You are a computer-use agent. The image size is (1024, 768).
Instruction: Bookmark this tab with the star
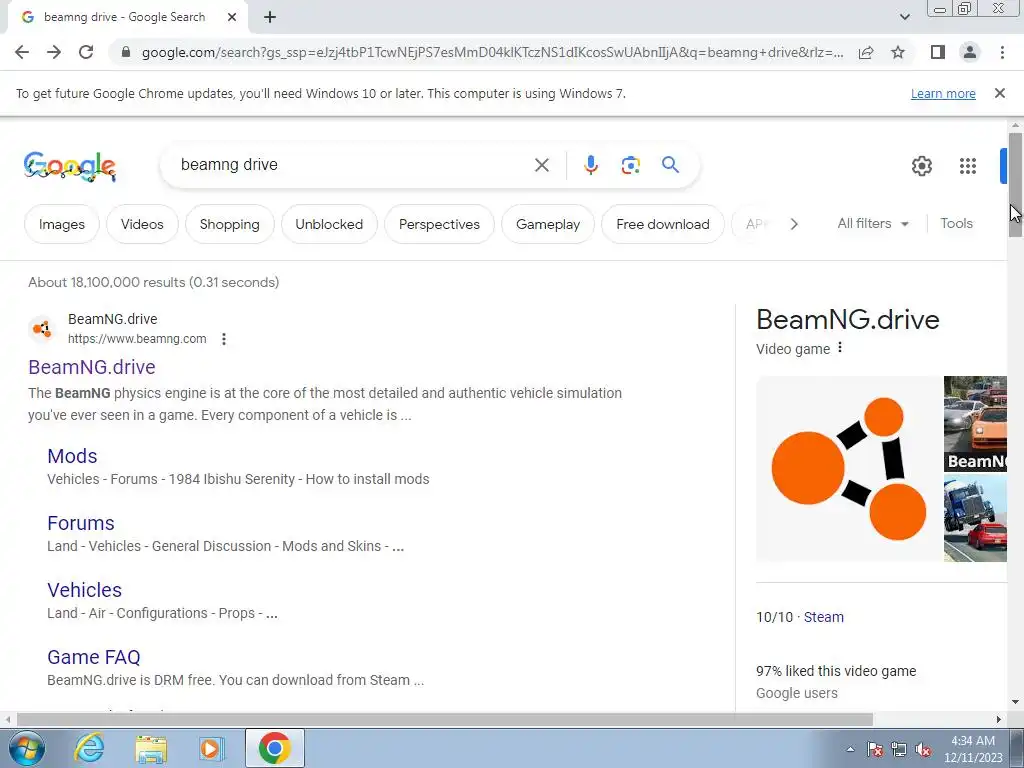(x=898, y=52)
